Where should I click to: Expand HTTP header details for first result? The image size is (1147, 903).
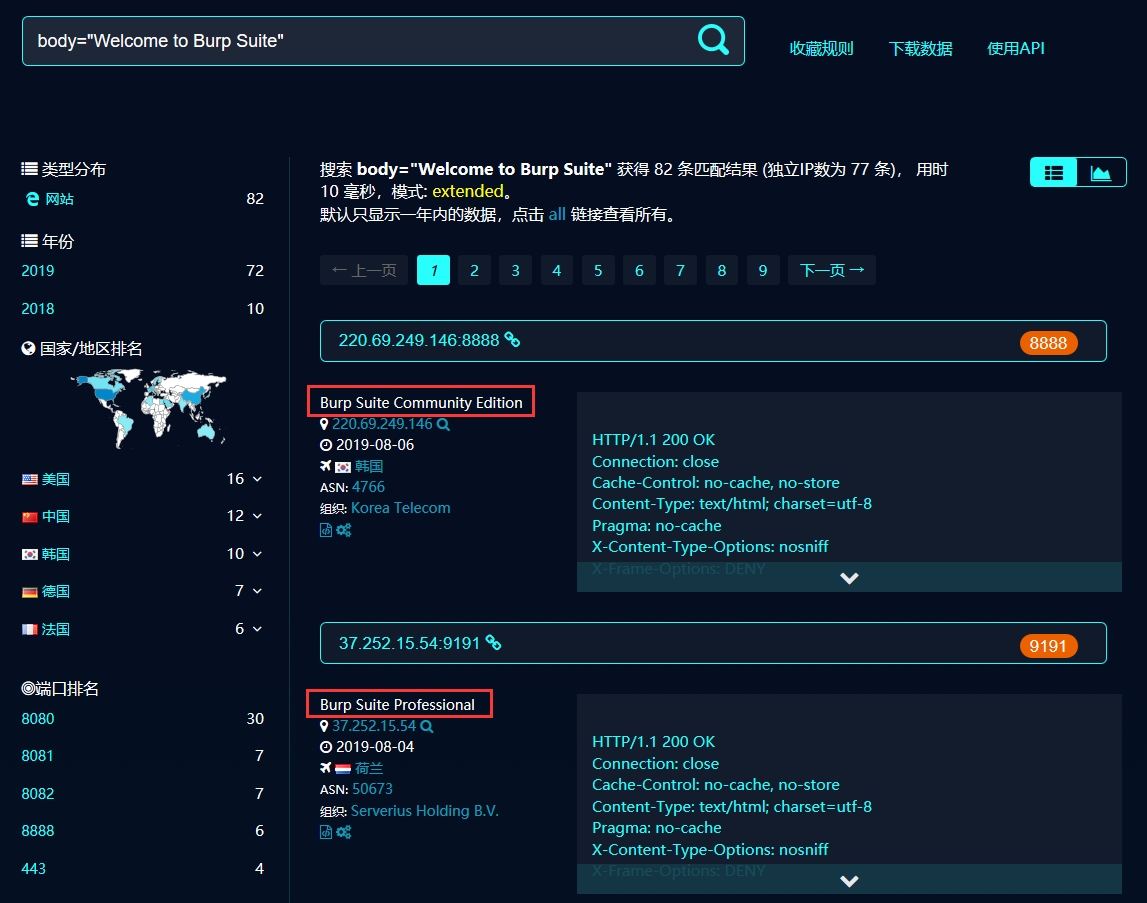coord(849,578)
